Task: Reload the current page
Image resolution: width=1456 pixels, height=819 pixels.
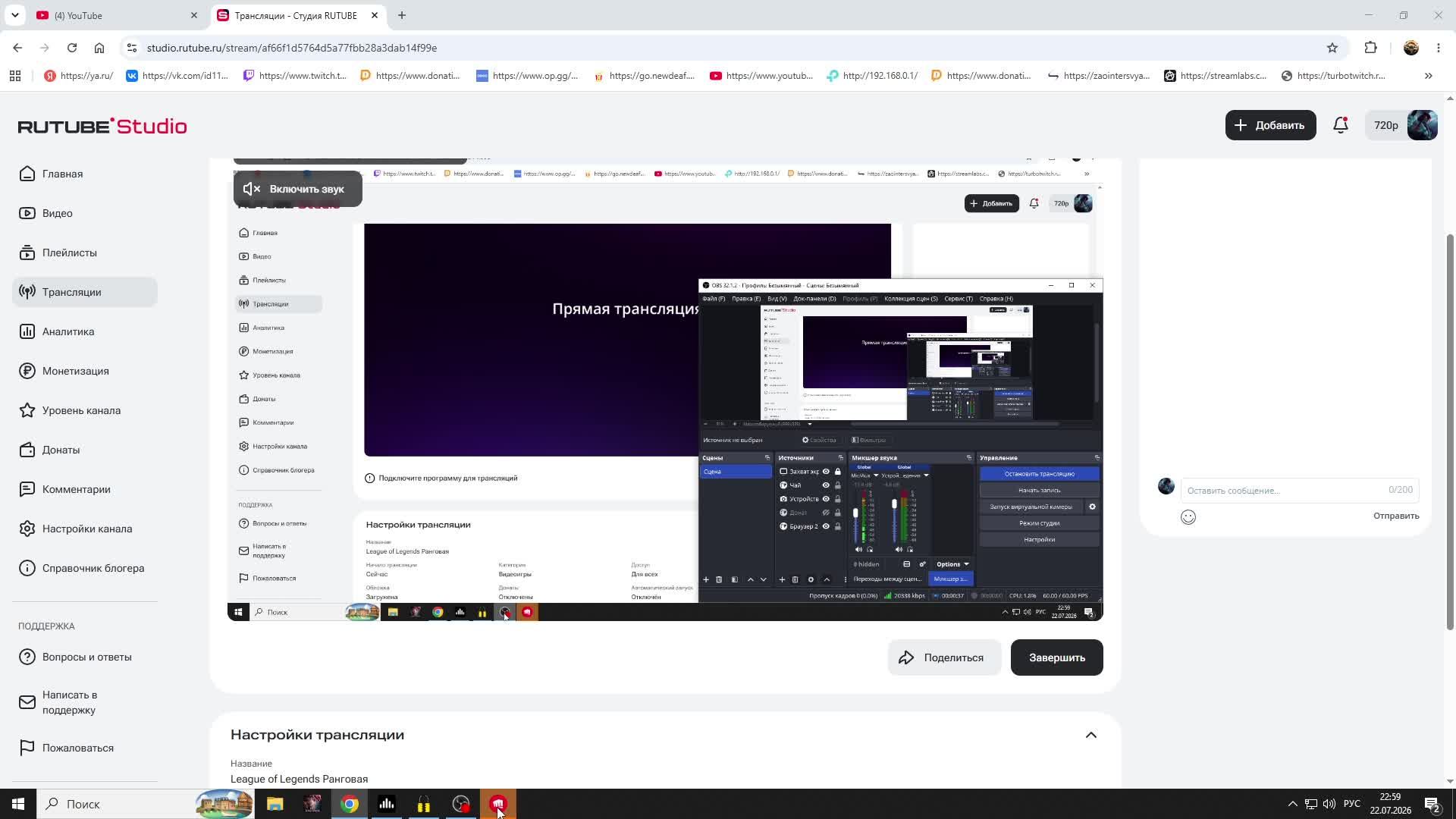Action: pyautogui.click(x=72, y=48)
